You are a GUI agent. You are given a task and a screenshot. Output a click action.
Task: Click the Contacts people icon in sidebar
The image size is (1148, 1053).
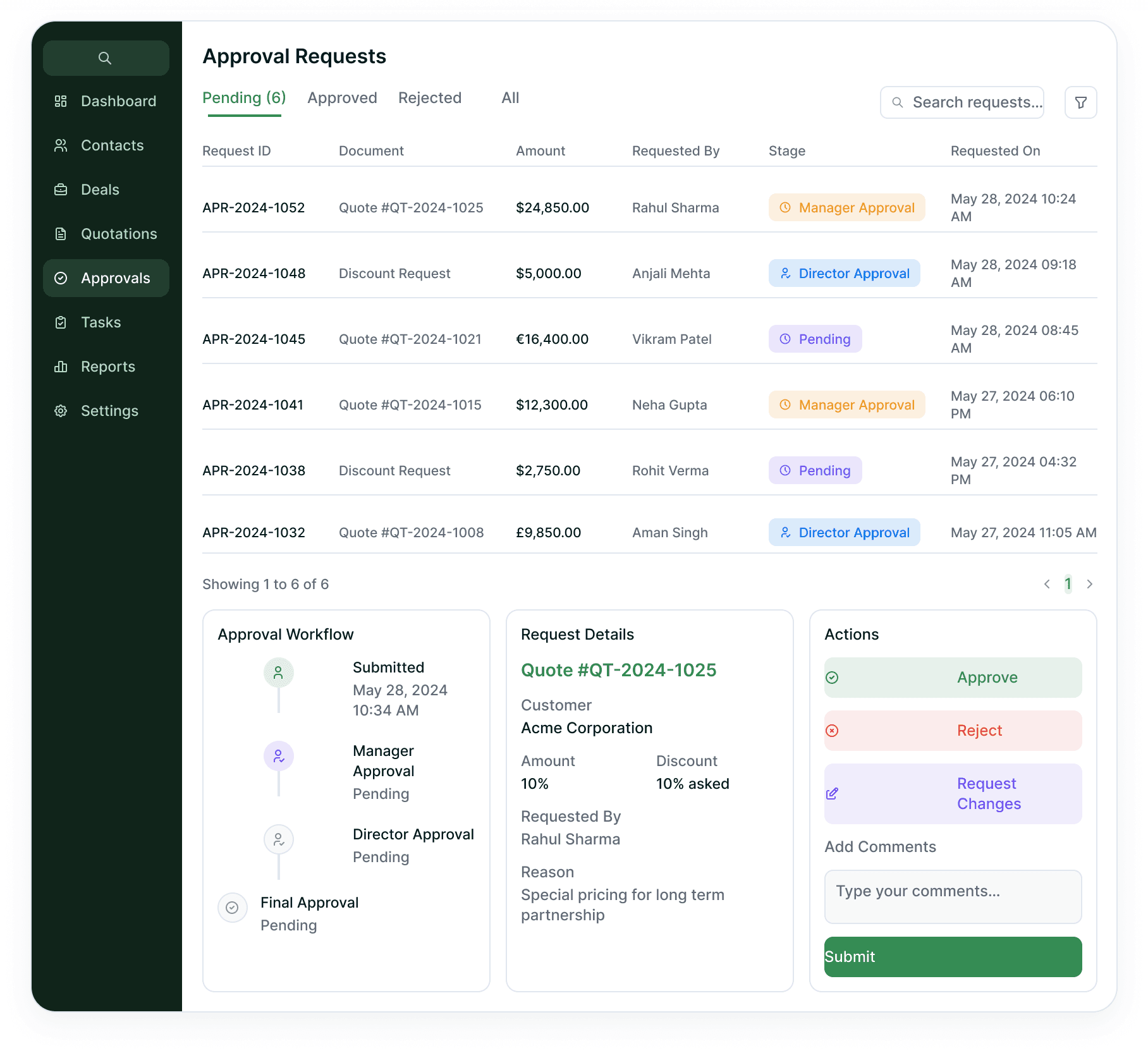point(61,145)
